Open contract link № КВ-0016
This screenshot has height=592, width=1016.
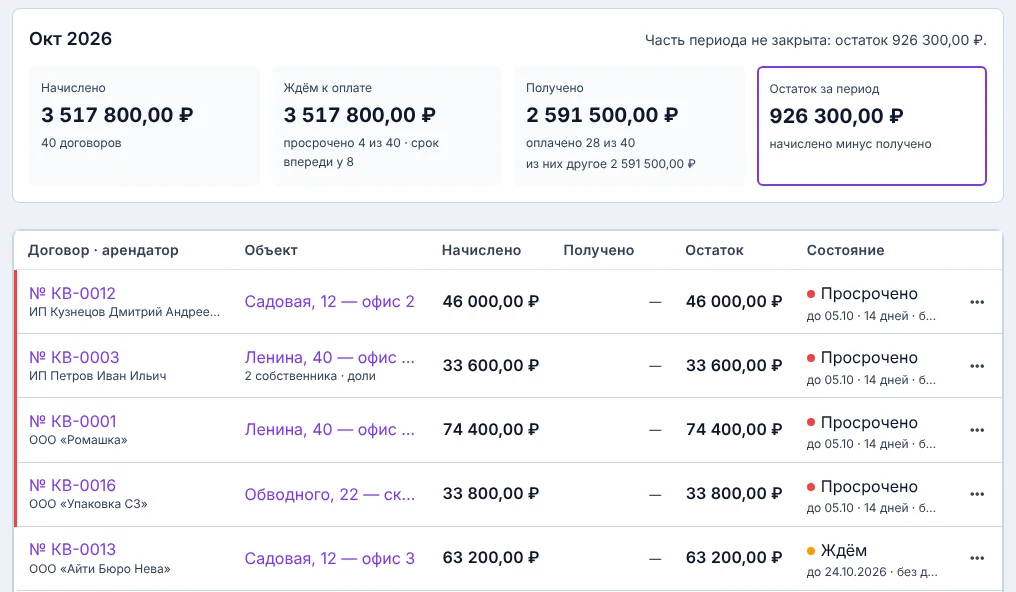point(73,486)
